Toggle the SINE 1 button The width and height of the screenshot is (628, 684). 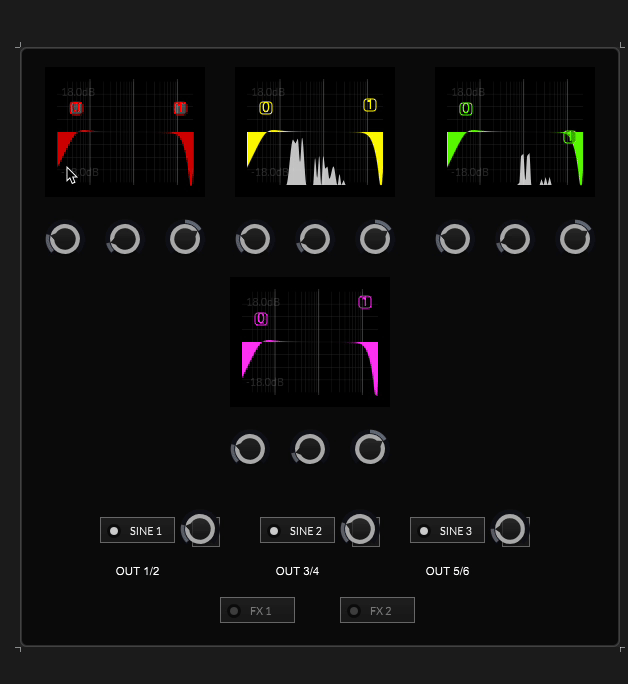[137, 530]
